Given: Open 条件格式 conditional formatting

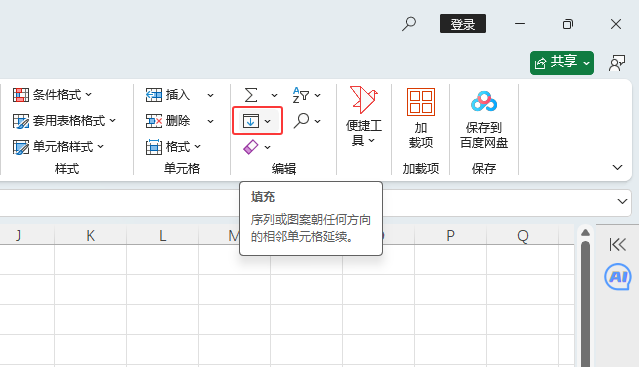Looking at the screenshot, I should point(52,95).
